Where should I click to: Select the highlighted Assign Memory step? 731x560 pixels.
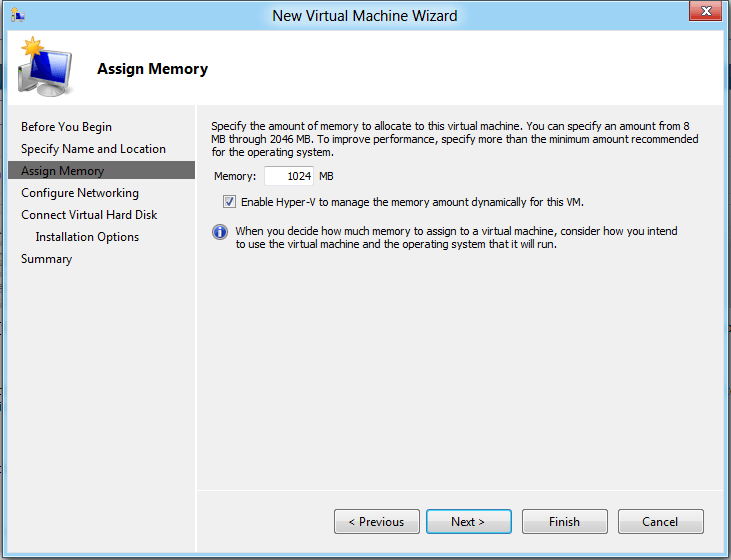tap(62, 171)
